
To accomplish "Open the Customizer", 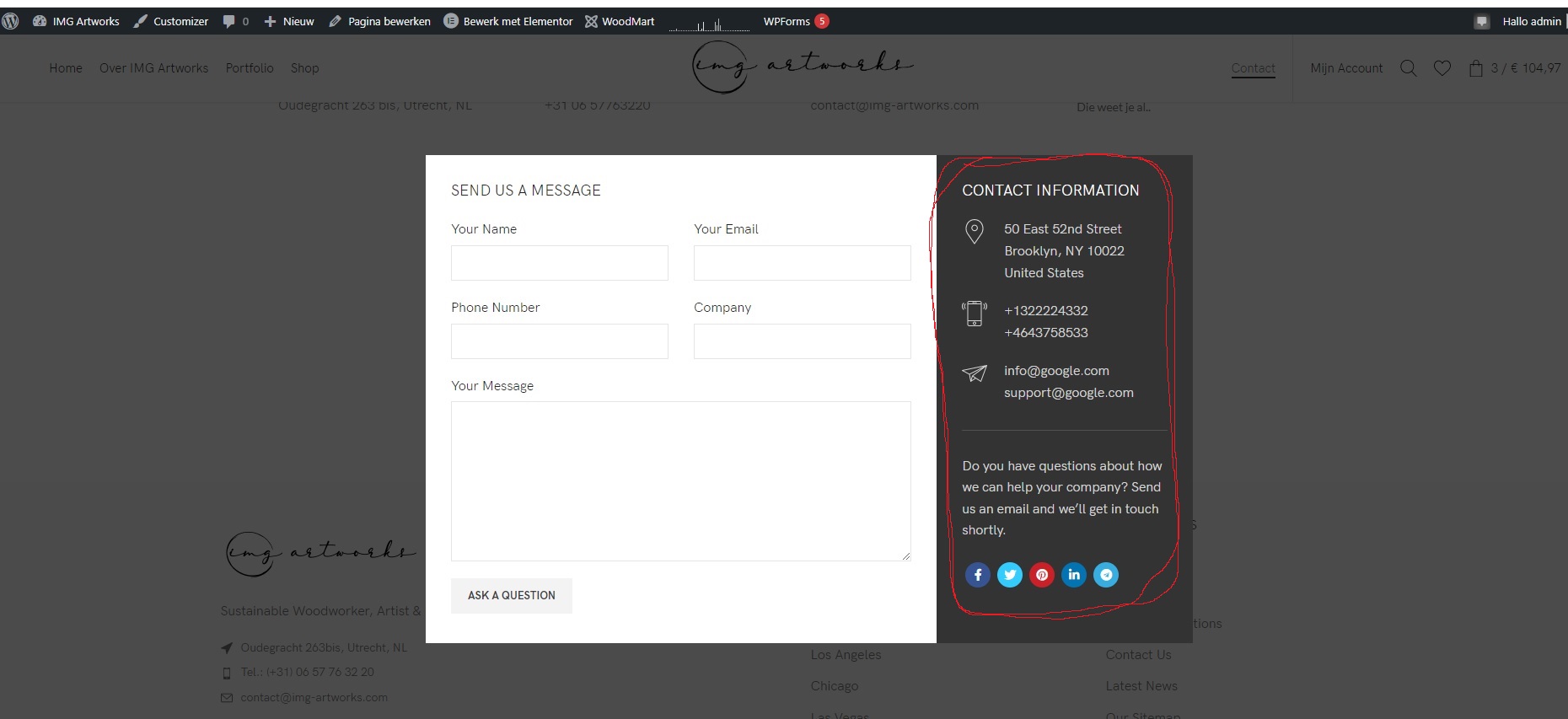I will pos(171,21).
